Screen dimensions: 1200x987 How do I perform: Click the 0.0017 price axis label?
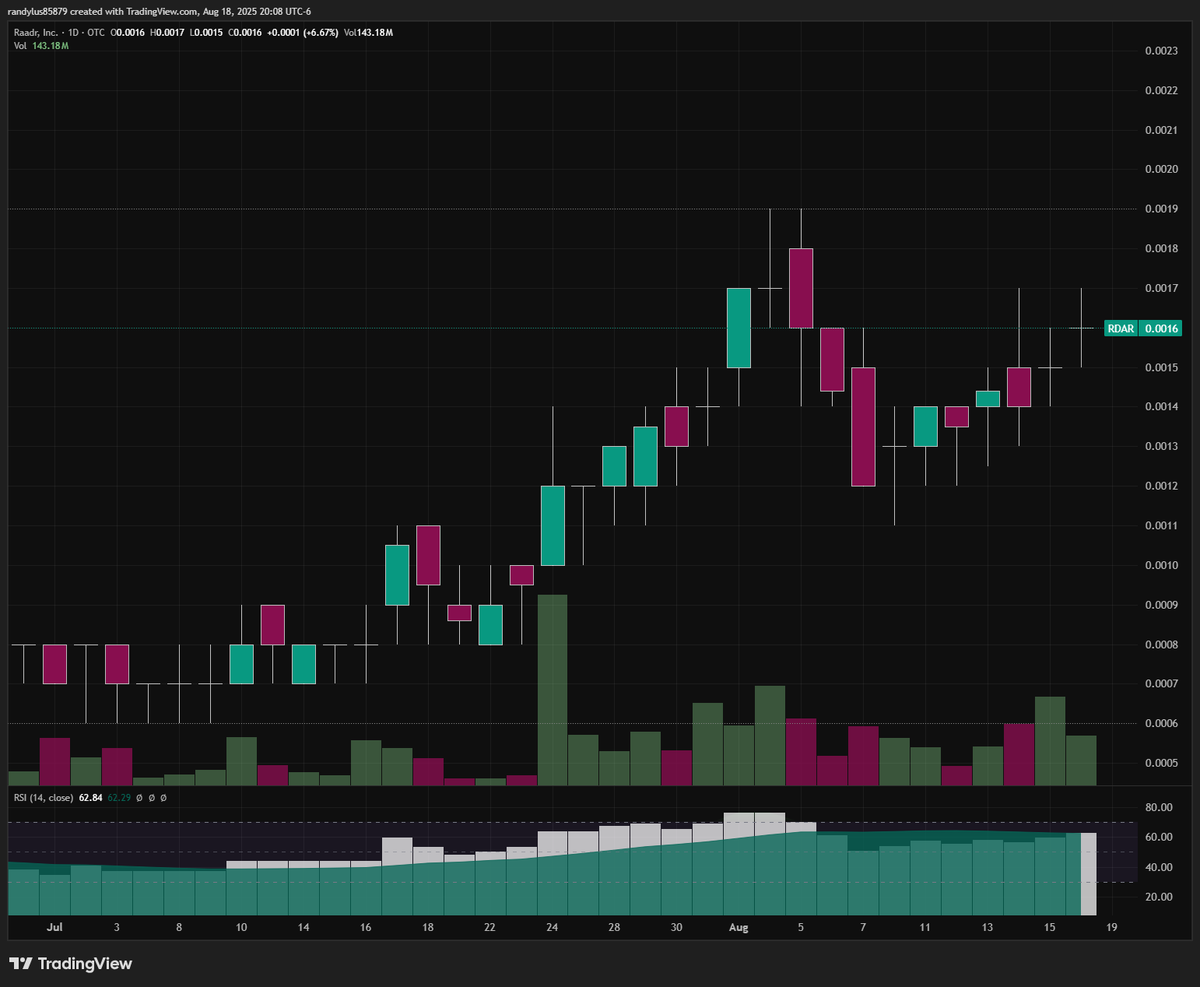[x=1160, y=288]
